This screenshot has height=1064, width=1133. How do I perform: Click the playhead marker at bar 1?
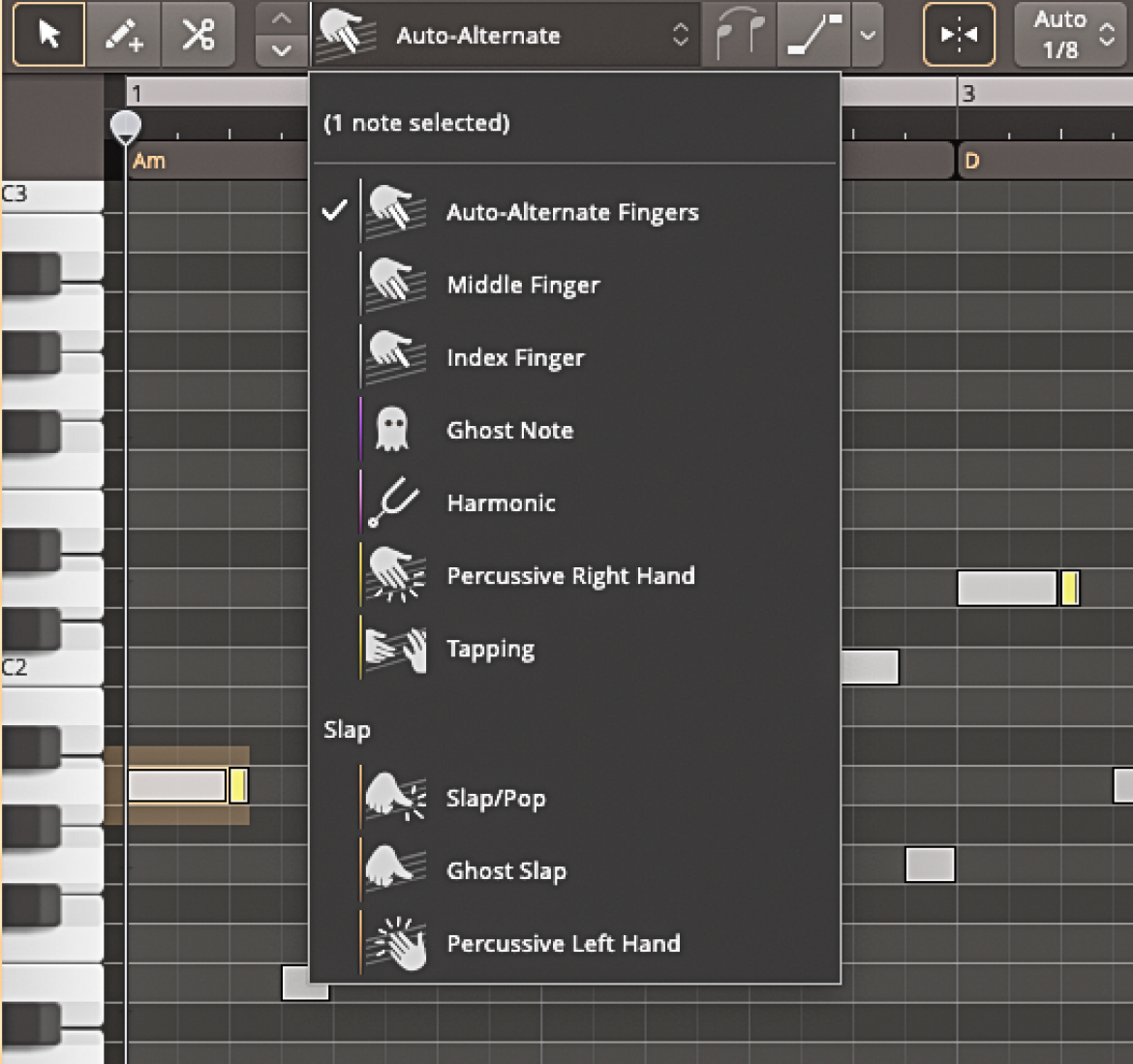point(126,127)
